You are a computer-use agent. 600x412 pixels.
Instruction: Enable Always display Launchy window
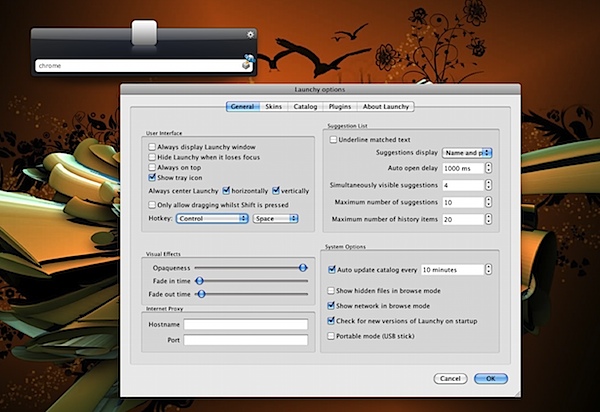pyautogui.click(x=152, y=147)
